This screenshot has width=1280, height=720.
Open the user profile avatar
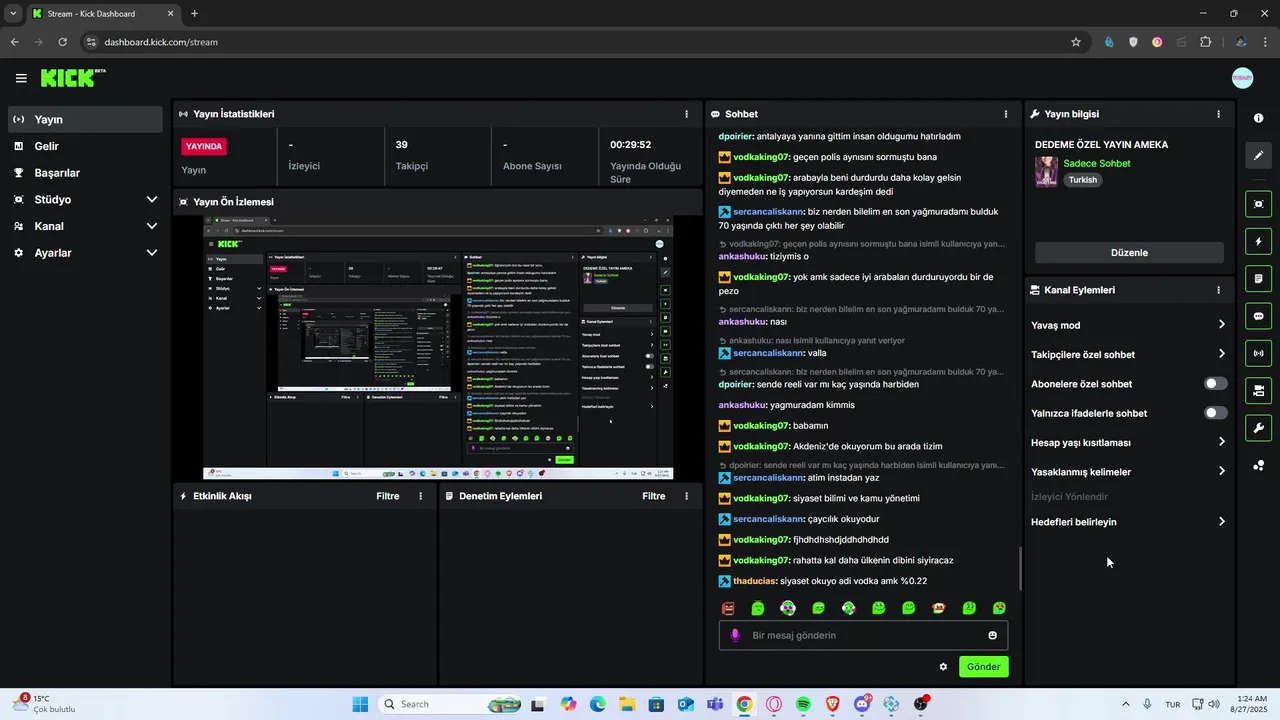(x=1242, y=78)
